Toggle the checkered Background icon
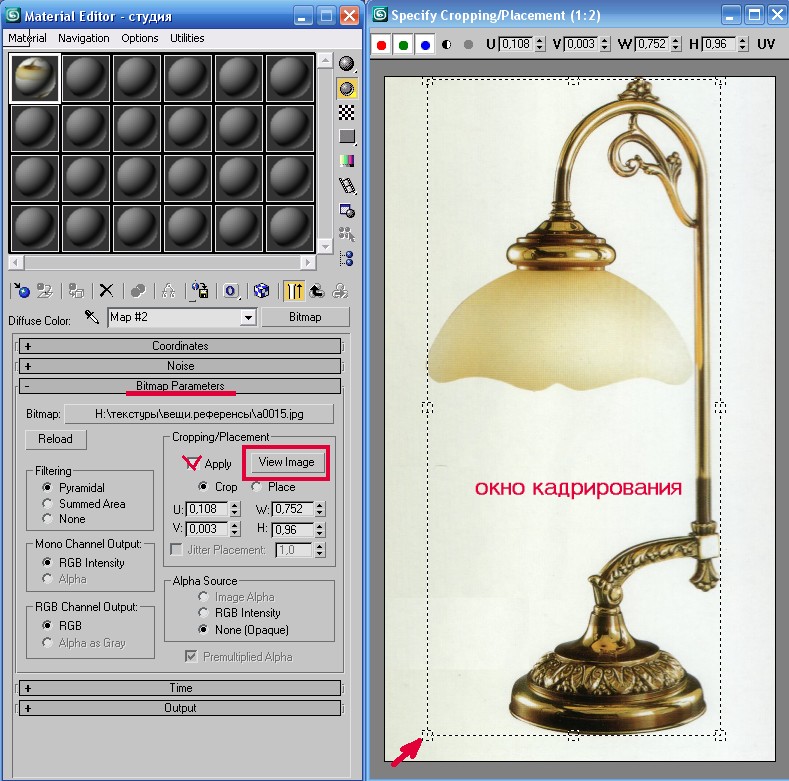This screenshot has height=781, width=789. [346, 113]
